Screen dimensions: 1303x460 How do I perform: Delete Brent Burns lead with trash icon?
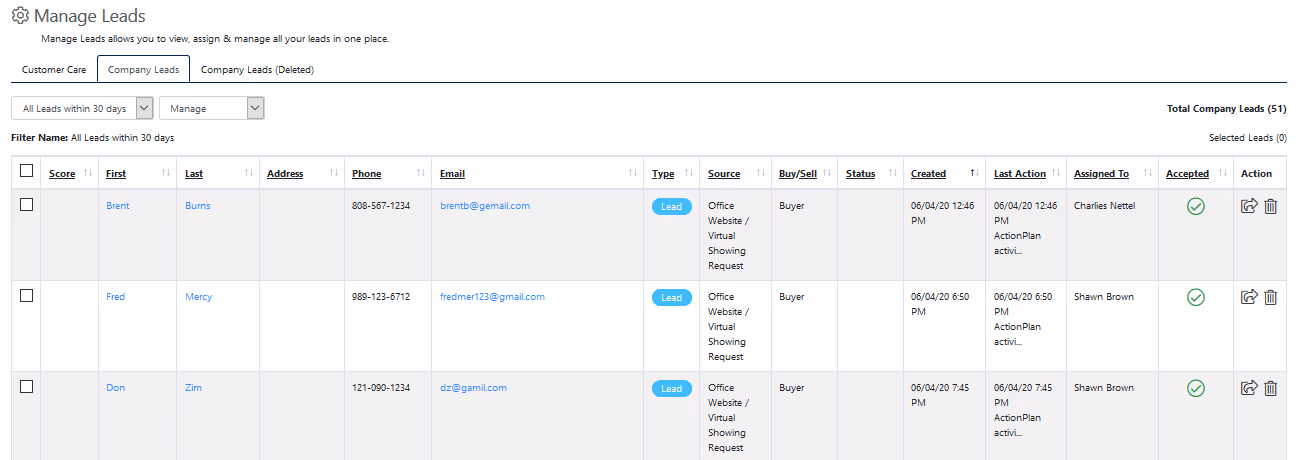click(1271, 206)
